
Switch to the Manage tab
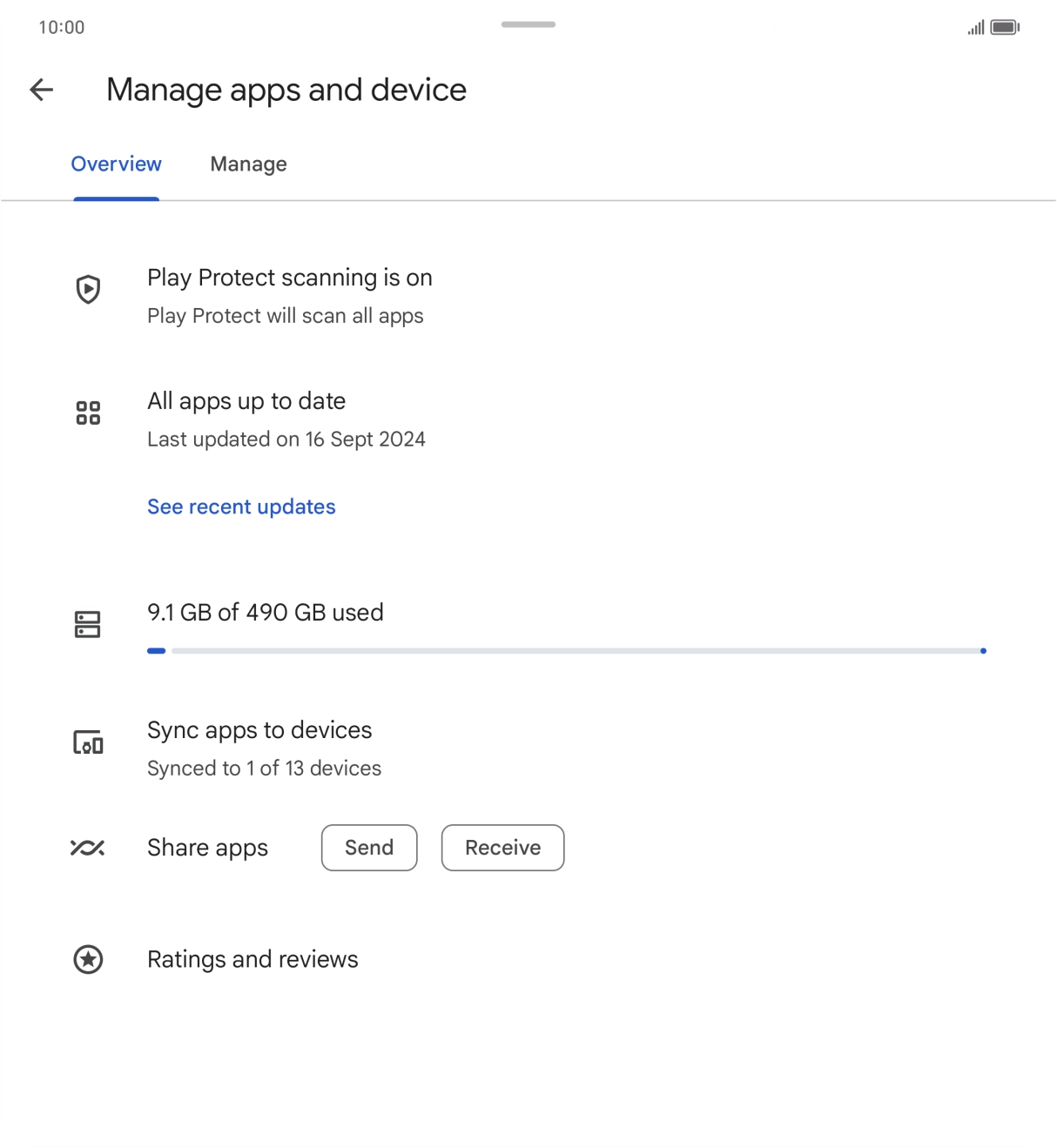[248, 164]
